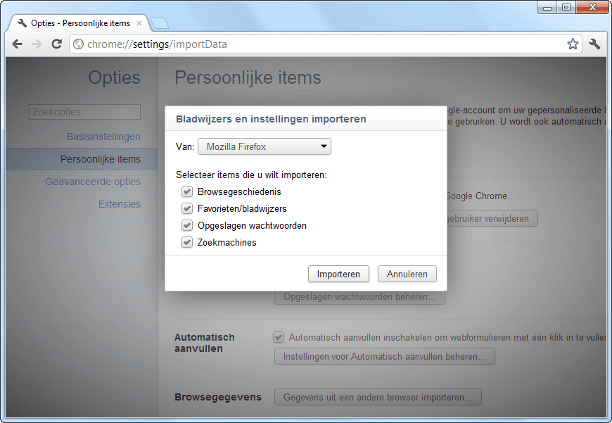Click the Zoekopties search field
The image size is (612, 423).
coord(85,112)
